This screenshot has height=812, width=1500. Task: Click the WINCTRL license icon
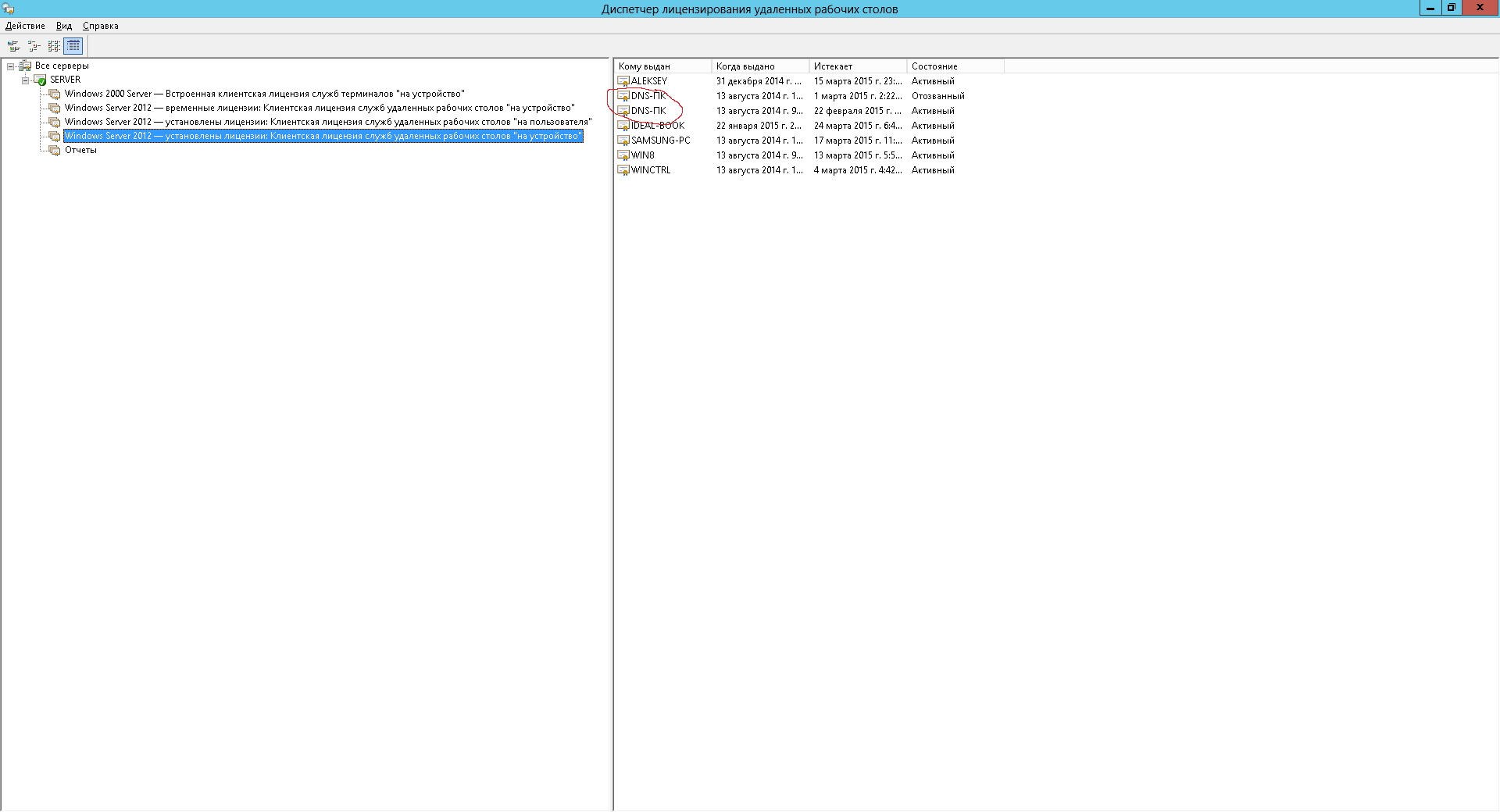(623, 170)
